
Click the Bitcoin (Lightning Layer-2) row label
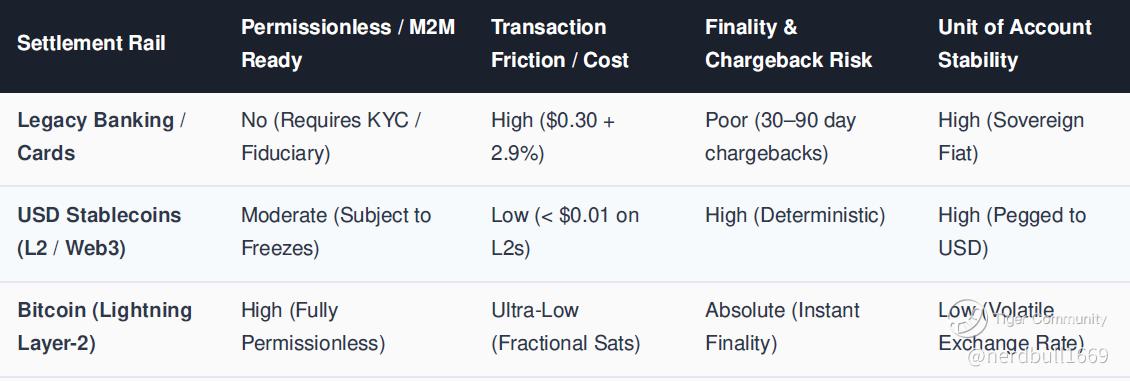coord(104,326)
